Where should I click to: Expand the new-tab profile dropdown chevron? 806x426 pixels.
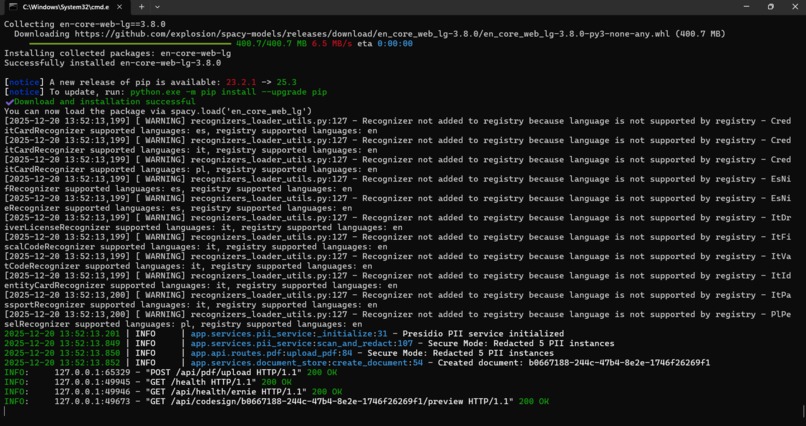coord(157,7)
